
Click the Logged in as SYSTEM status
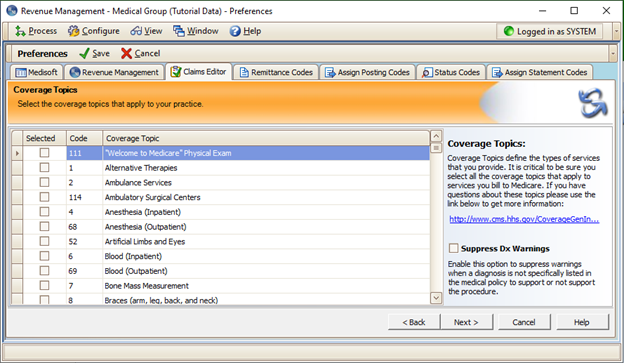(x=550, y=31)
